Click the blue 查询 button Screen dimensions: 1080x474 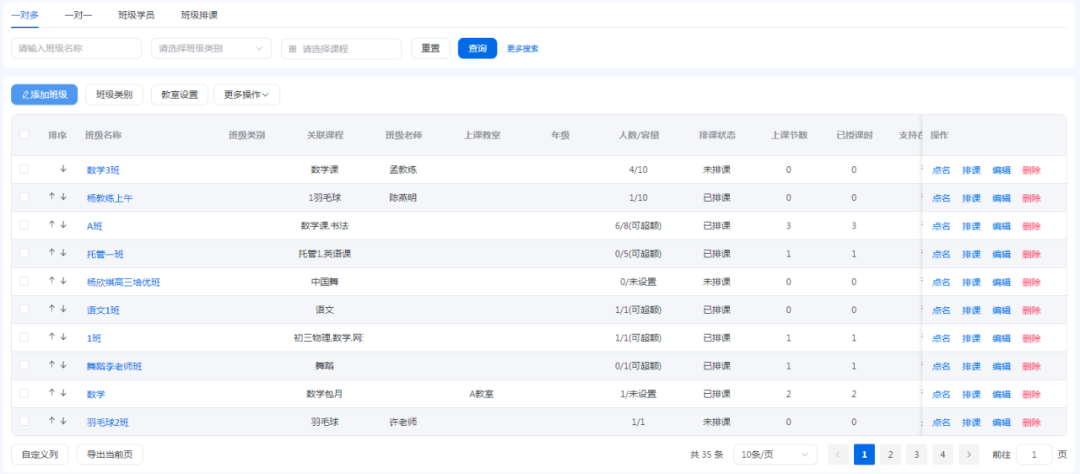point(477,48)
